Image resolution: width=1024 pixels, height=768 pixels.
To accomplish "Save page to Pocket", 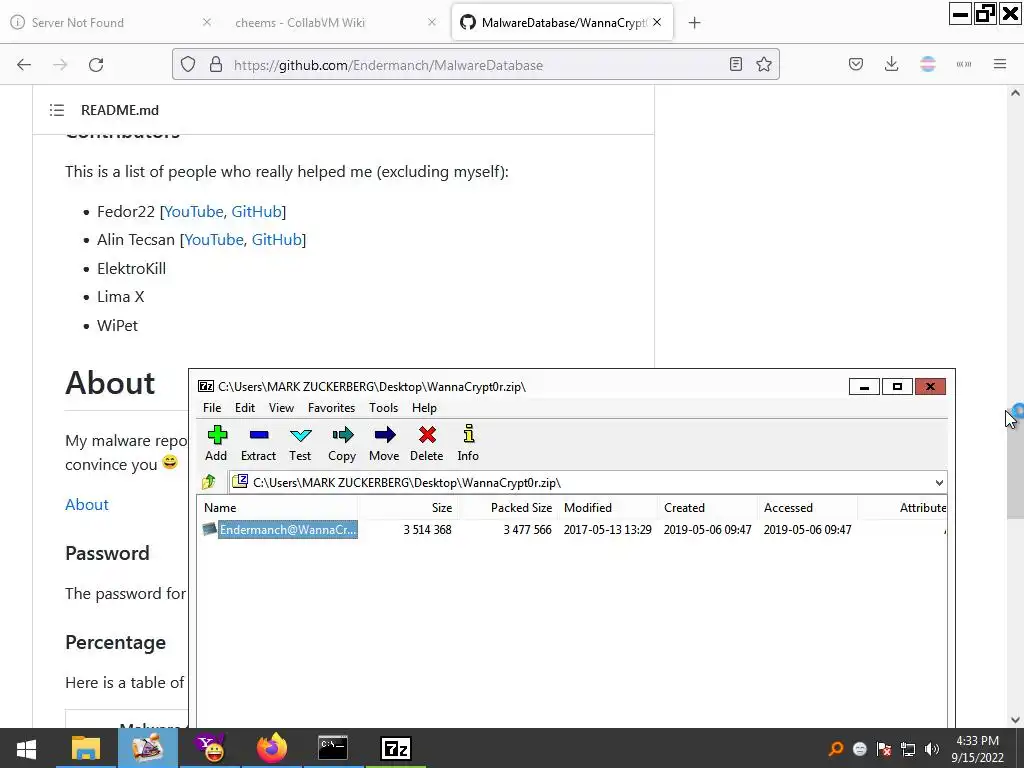I will tap(856, 64).
